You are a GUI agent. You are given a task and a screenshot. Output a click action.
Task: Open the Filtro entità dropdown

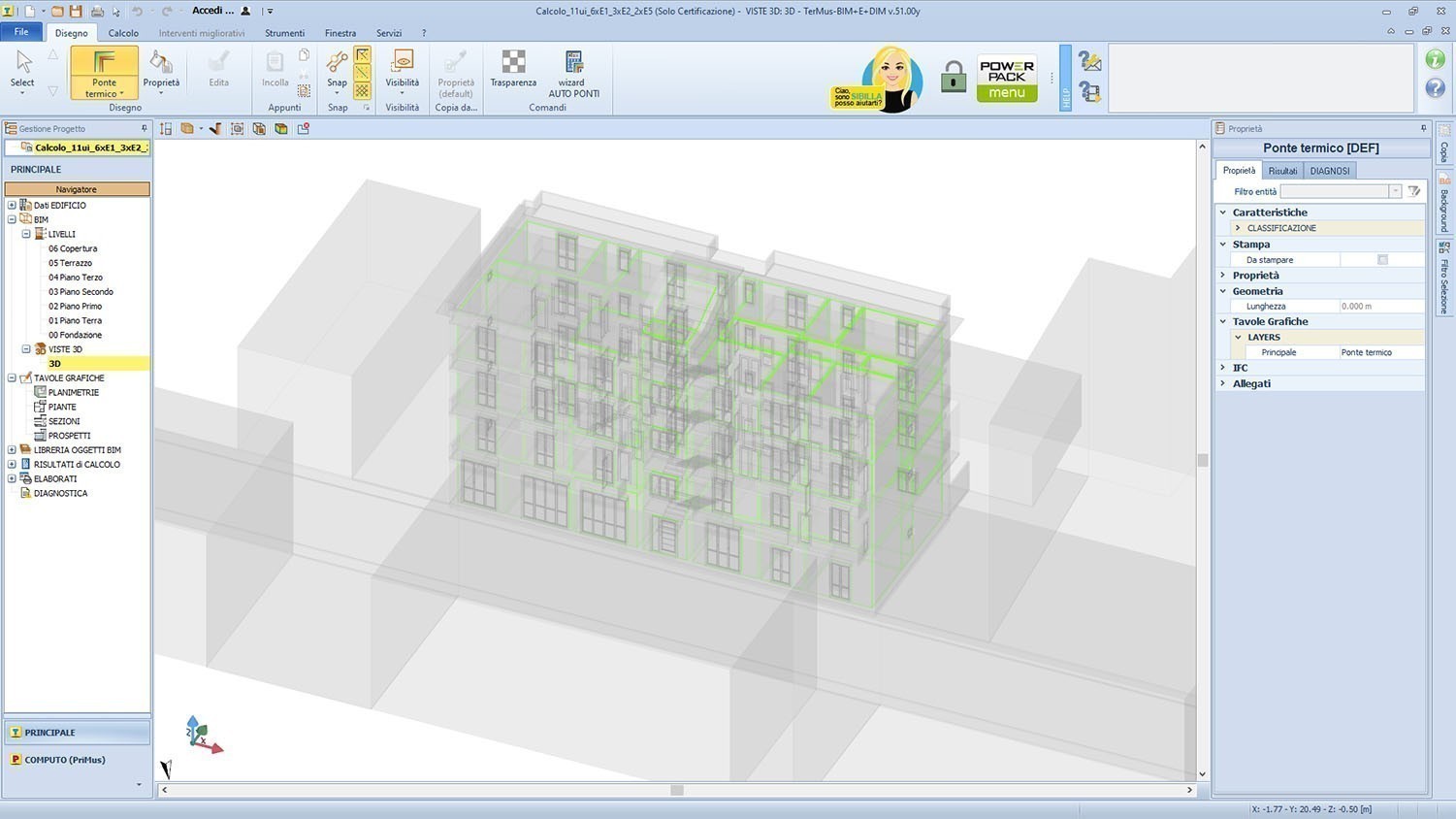[x=1395, y=192]
